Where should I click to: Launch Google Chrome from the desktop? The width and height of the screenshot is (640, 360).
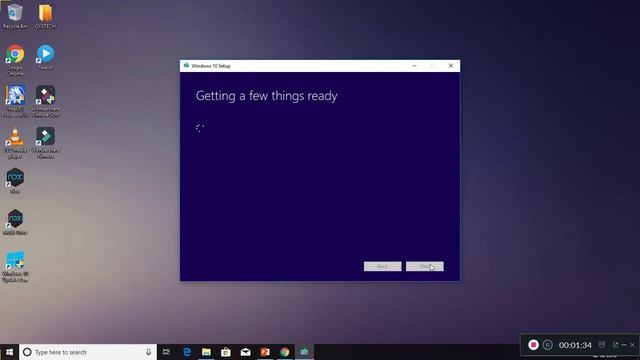15,60
